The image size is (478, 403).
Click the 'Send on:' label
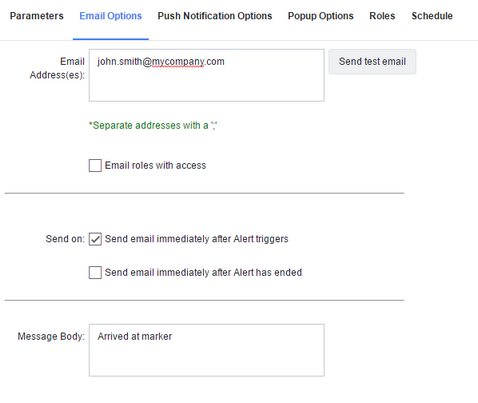pyautogui.click(x=65, y=239)
